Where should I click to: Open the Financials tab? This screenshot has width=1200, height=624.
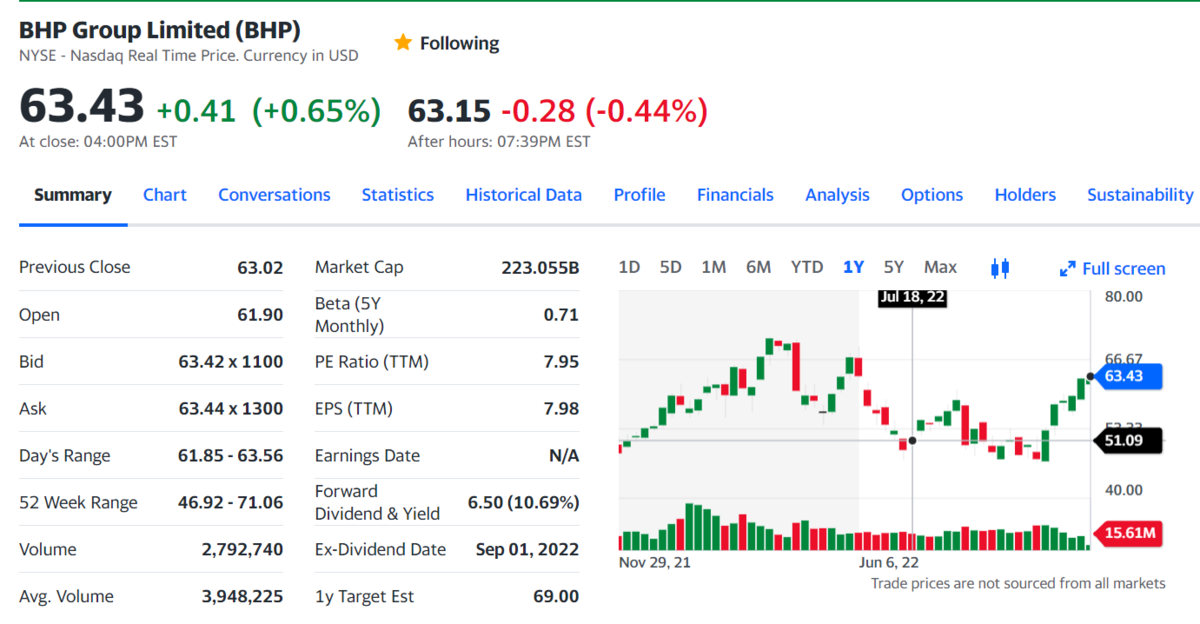point(735,195)
